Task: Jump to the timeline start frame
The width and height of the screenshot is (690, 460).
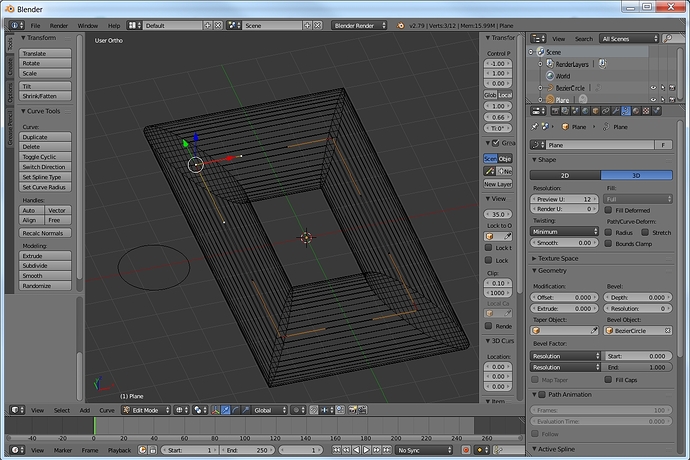Action: pos(337,450)
